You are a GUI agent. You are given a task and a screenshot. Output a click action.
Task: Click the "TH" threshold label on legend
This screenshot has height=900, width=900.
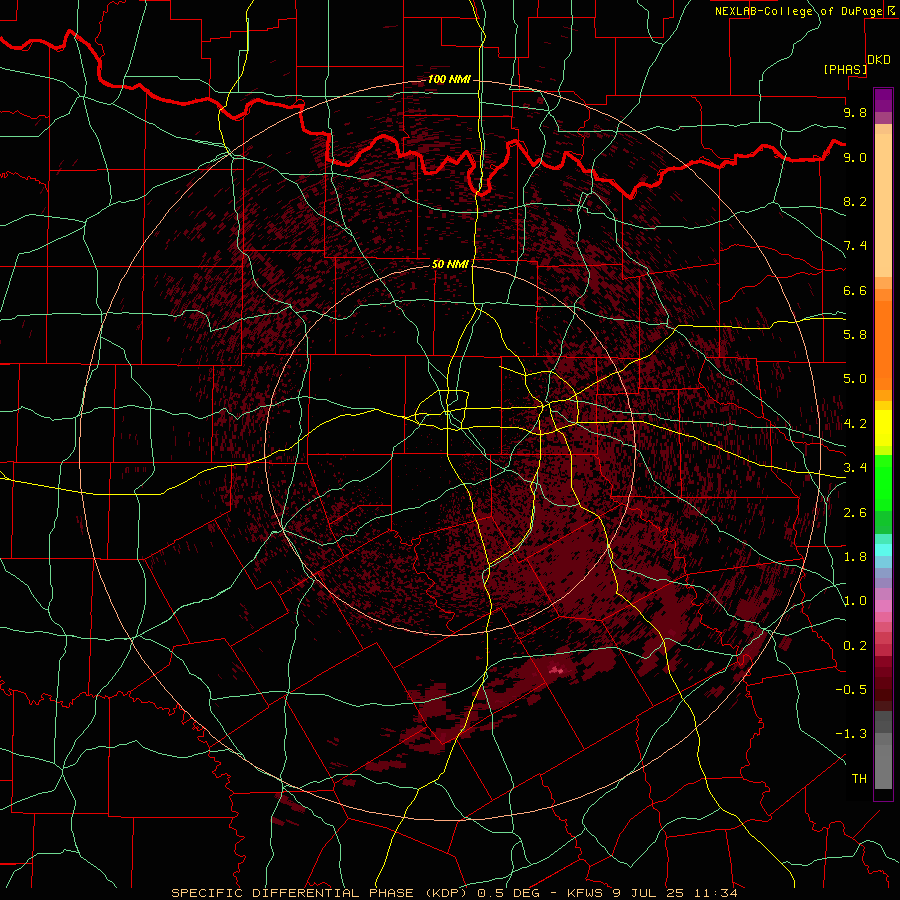click(x=859, y=779)
